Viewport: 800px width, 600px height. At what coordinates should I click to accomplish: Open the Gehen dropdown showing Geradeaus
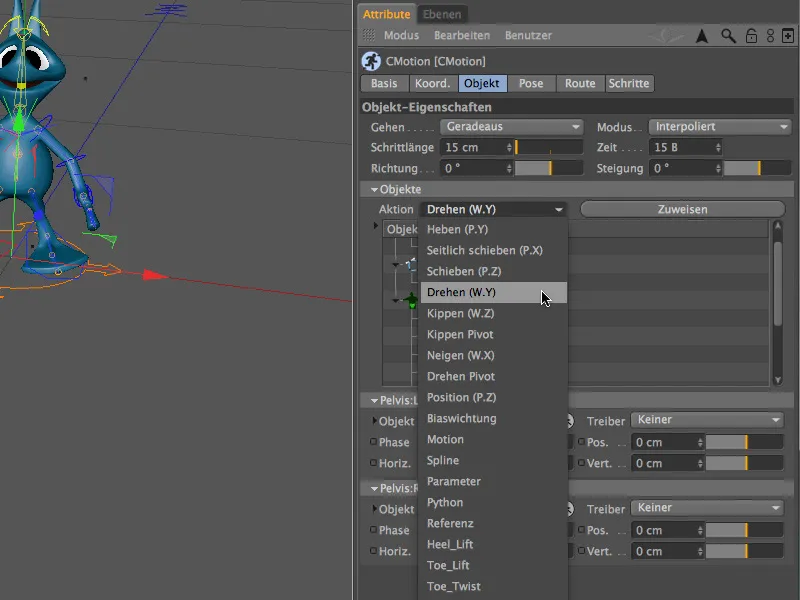[x=511, y=127]
